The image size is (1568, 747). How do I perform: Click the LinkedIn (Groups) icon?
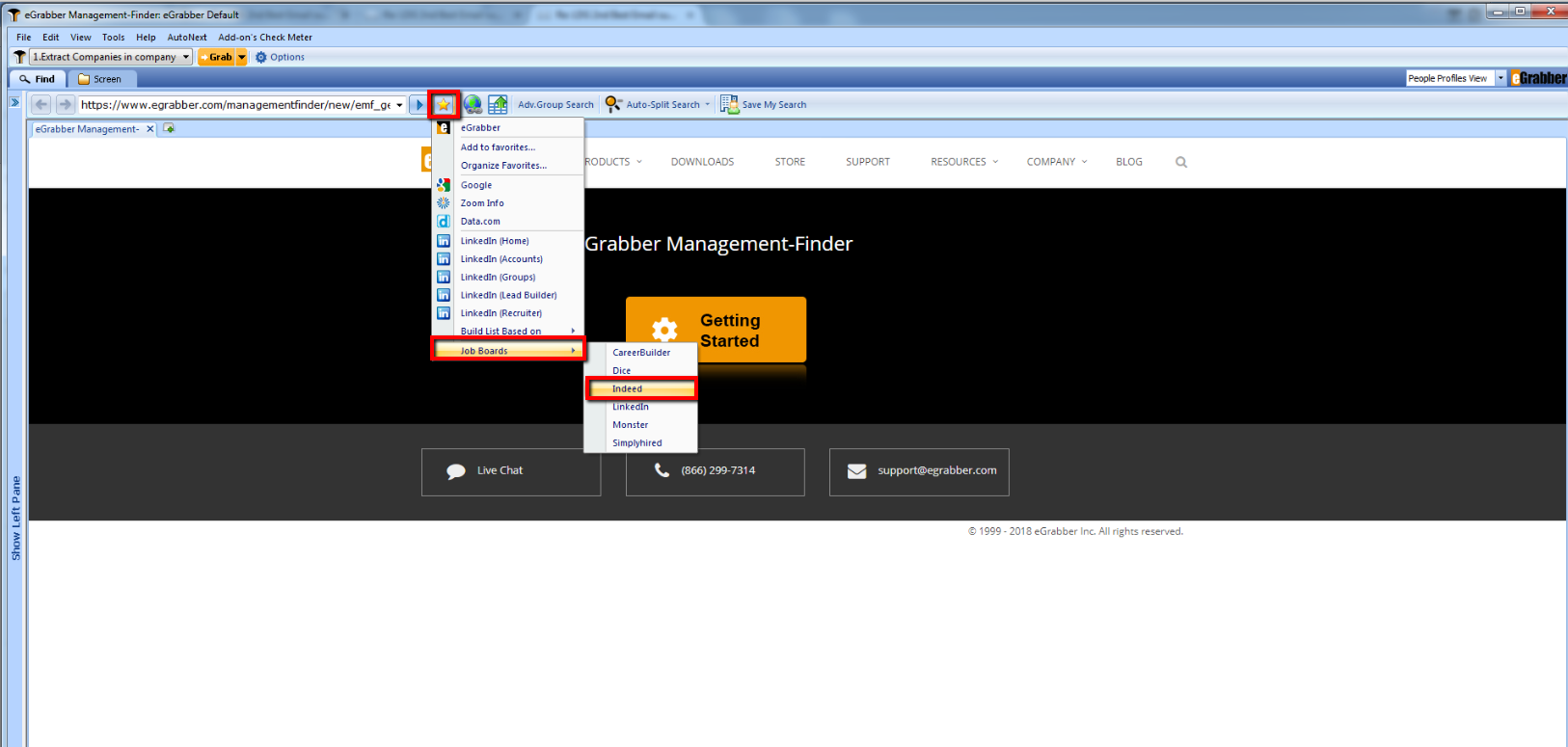pos(444,277)
